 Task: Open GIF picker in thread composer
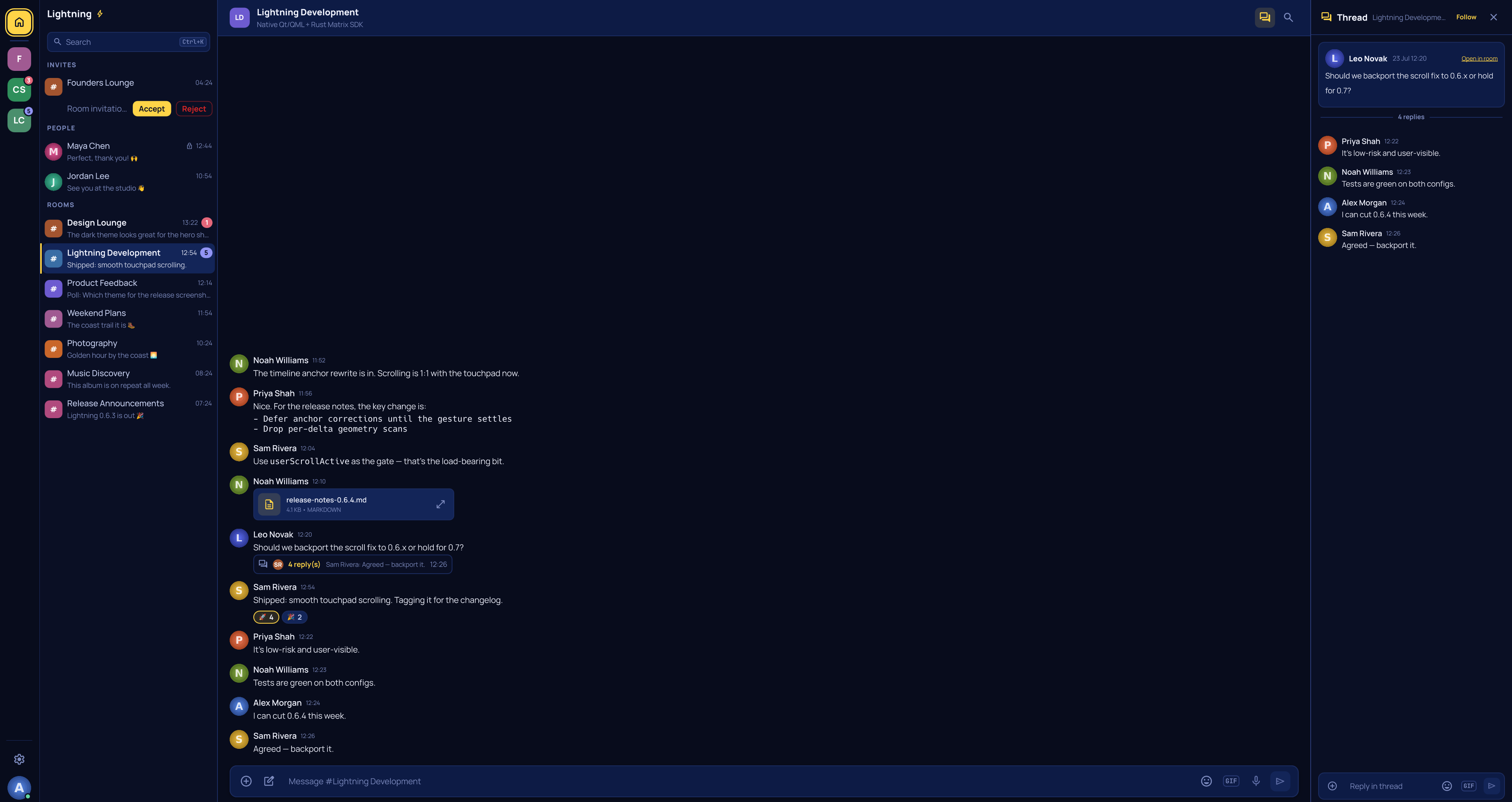point(1469,786)
